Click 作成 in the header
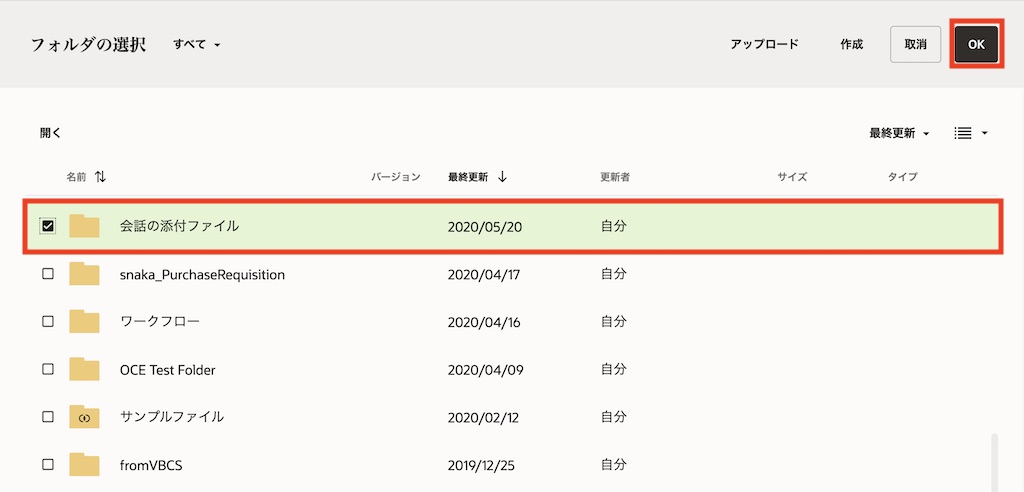Image resolution: width=1024 pixels, height=492 pixels. coord(851,45)
